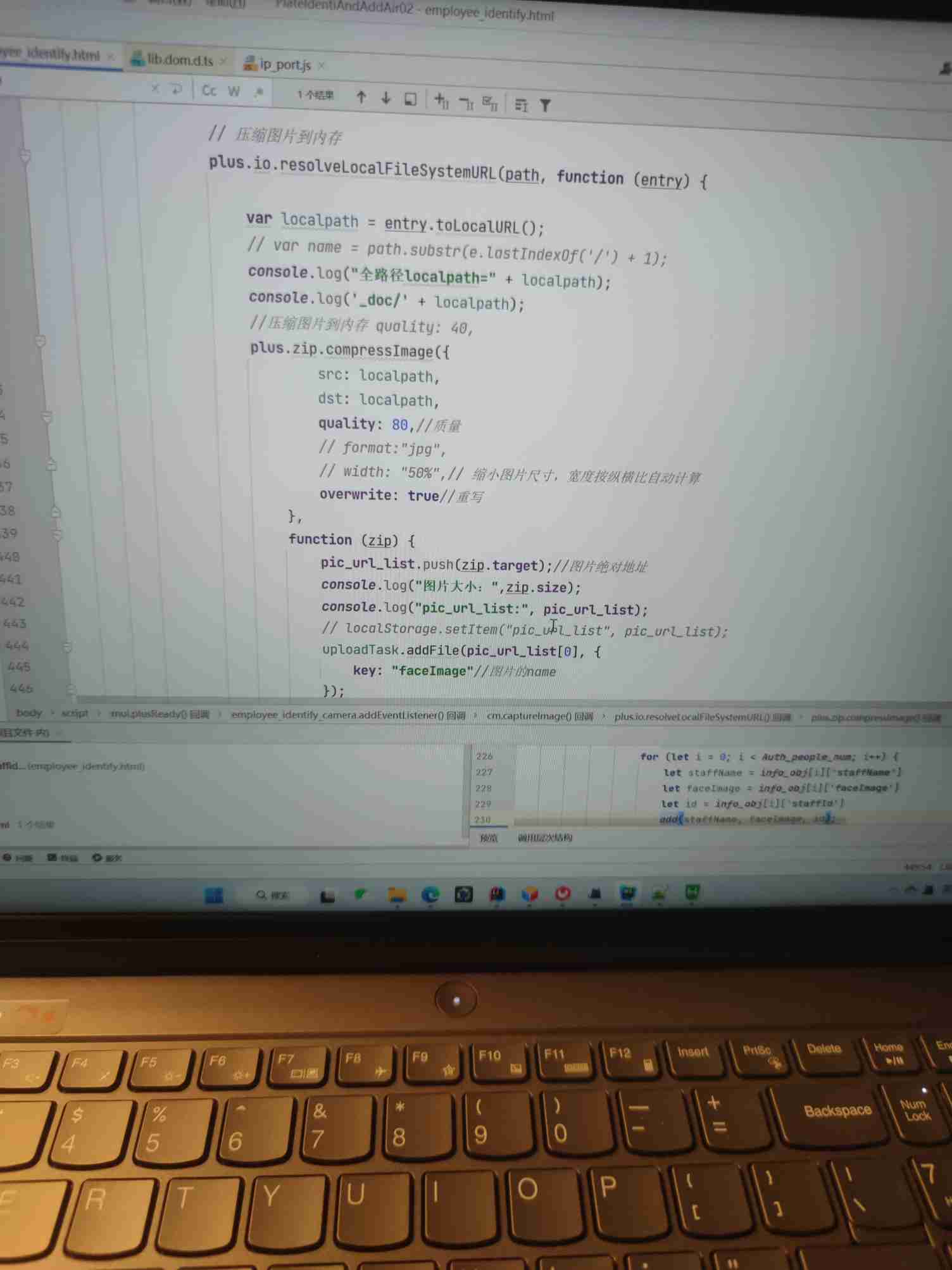Image resolution: width=952 pixels, height=1270 pixels.
Task: Collapse the plus.zip.compressImage code fold
Action: point(40,341)
